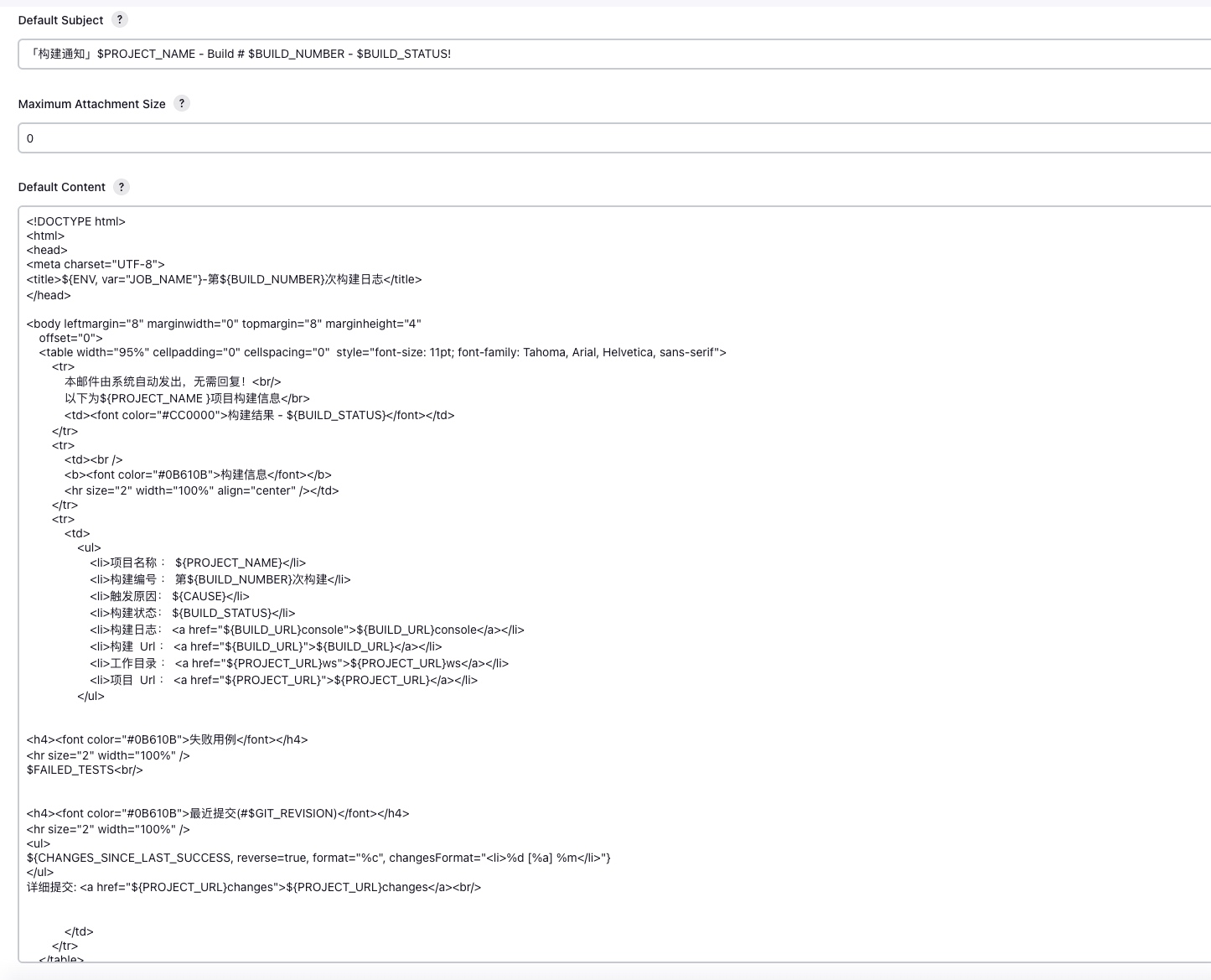Image resolution: width=1211 pixels, height=980 pixels.
Task: Click the 构建状态 list item line
Action: point(193,613)
